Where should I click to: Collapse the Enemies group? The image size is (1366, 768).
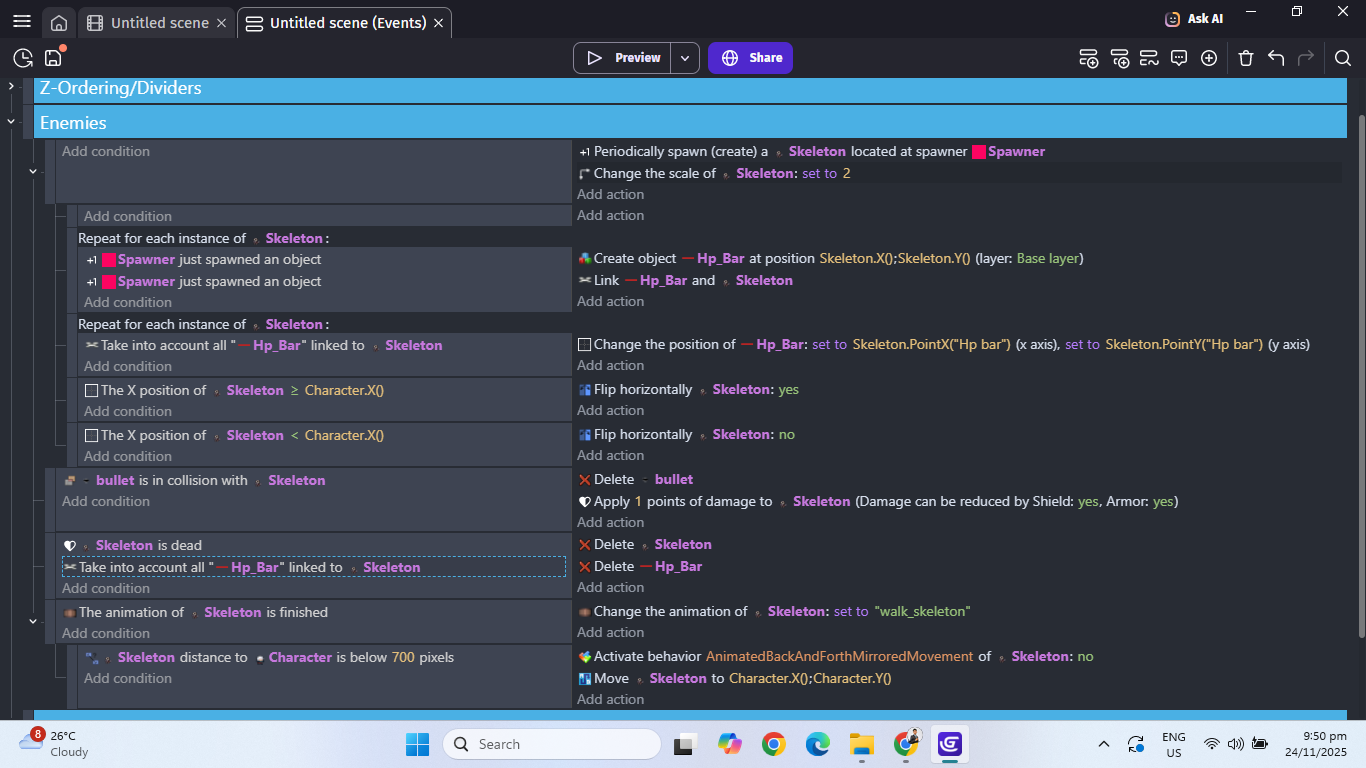[11, 122]
